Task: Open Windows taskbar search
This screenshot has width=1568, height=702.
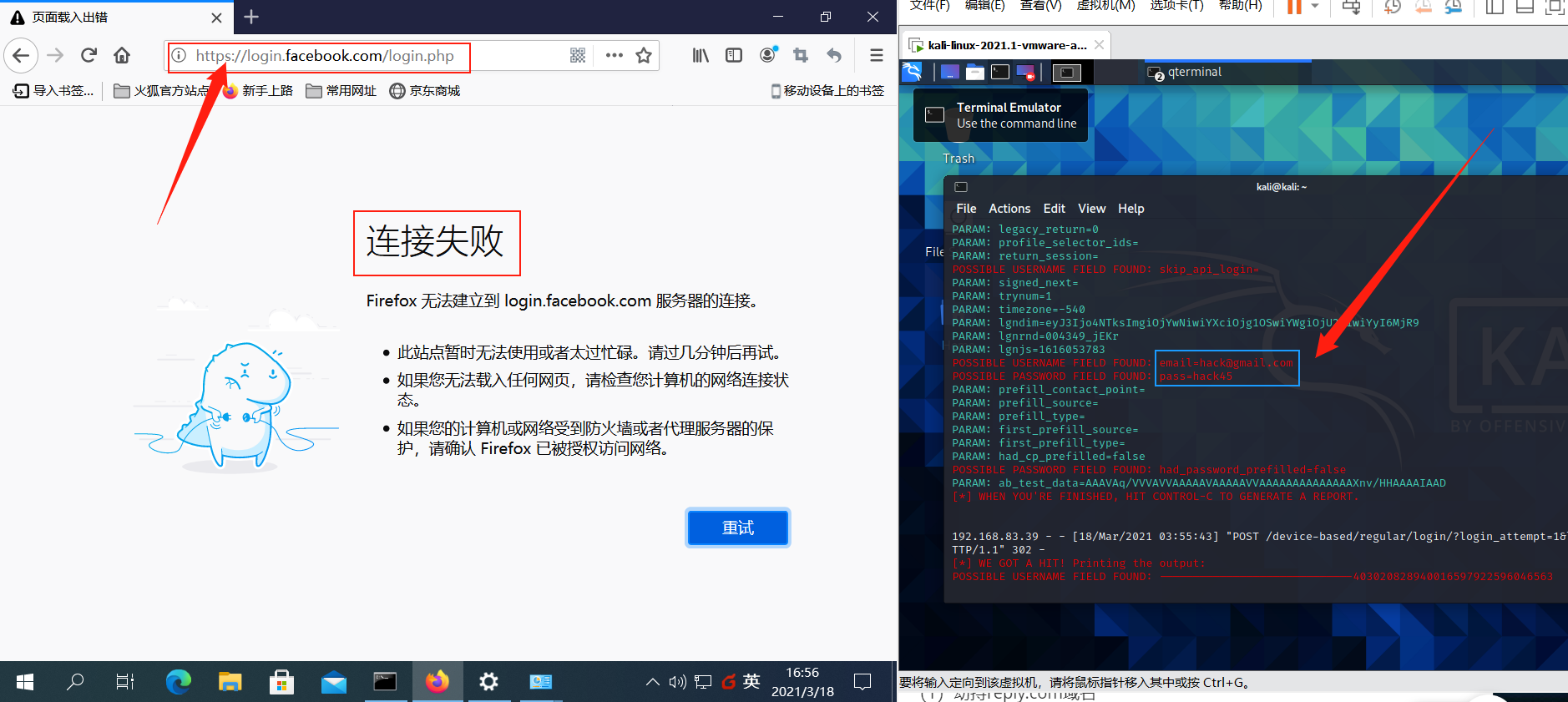Action: 75,682
